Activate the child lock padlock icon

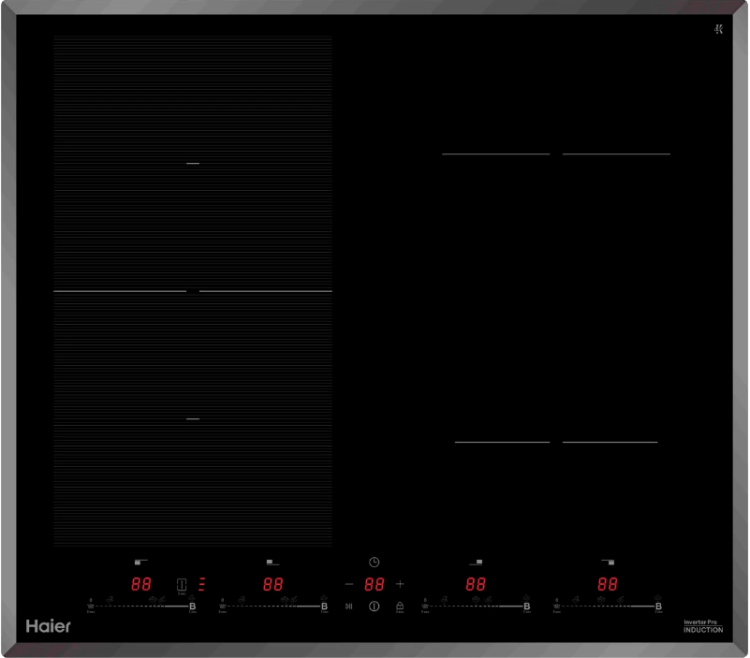[399, 606]
